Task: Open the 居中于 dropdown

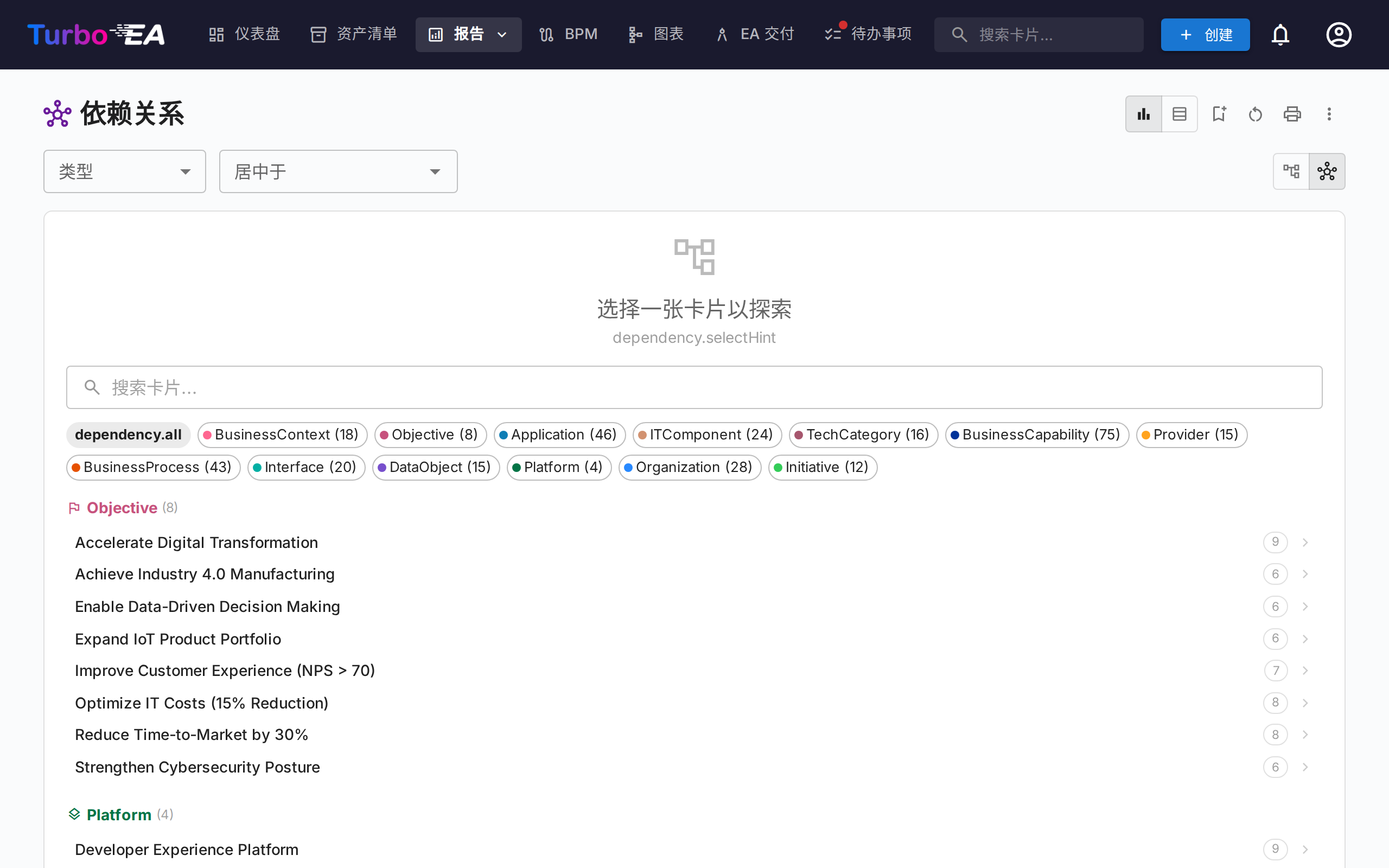Action: [x=337, y=171]
